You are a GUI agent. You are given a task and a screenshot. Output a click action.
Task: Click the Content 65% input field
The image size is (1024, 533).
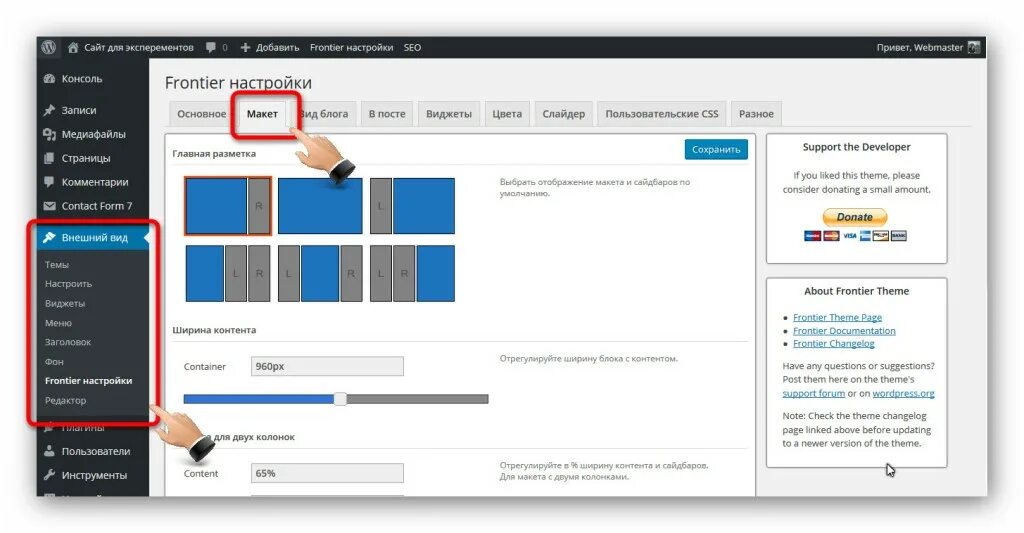[327, 473]
